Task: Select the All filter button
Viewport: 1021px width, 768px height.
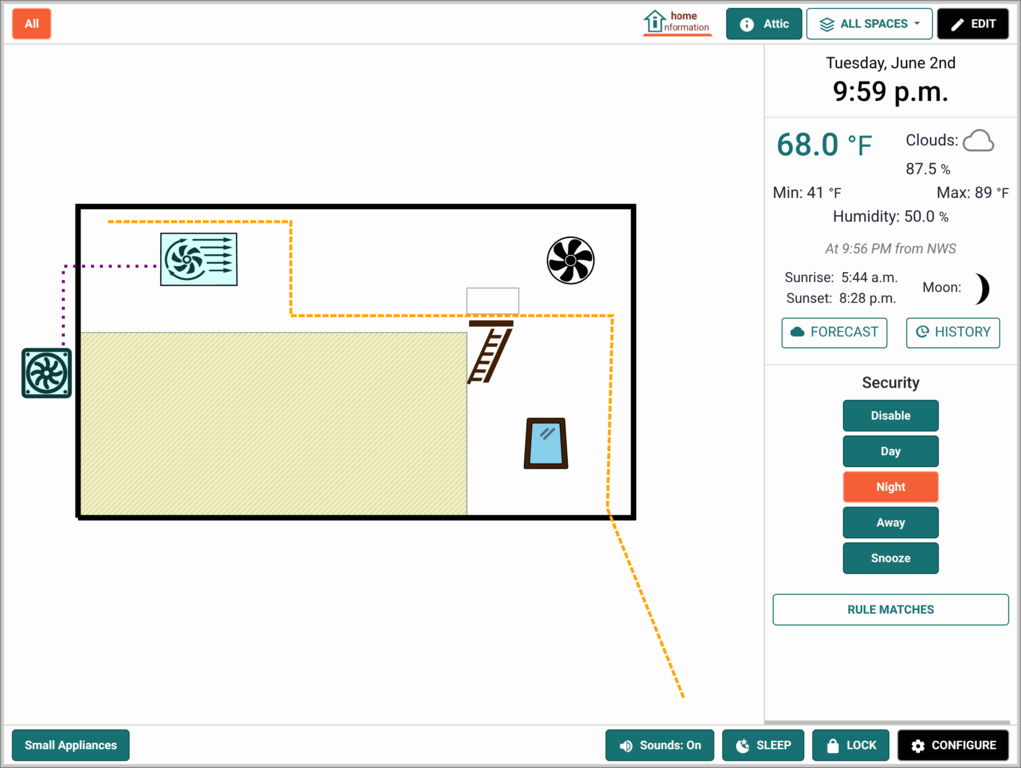Action: click(x=31, y=24)
